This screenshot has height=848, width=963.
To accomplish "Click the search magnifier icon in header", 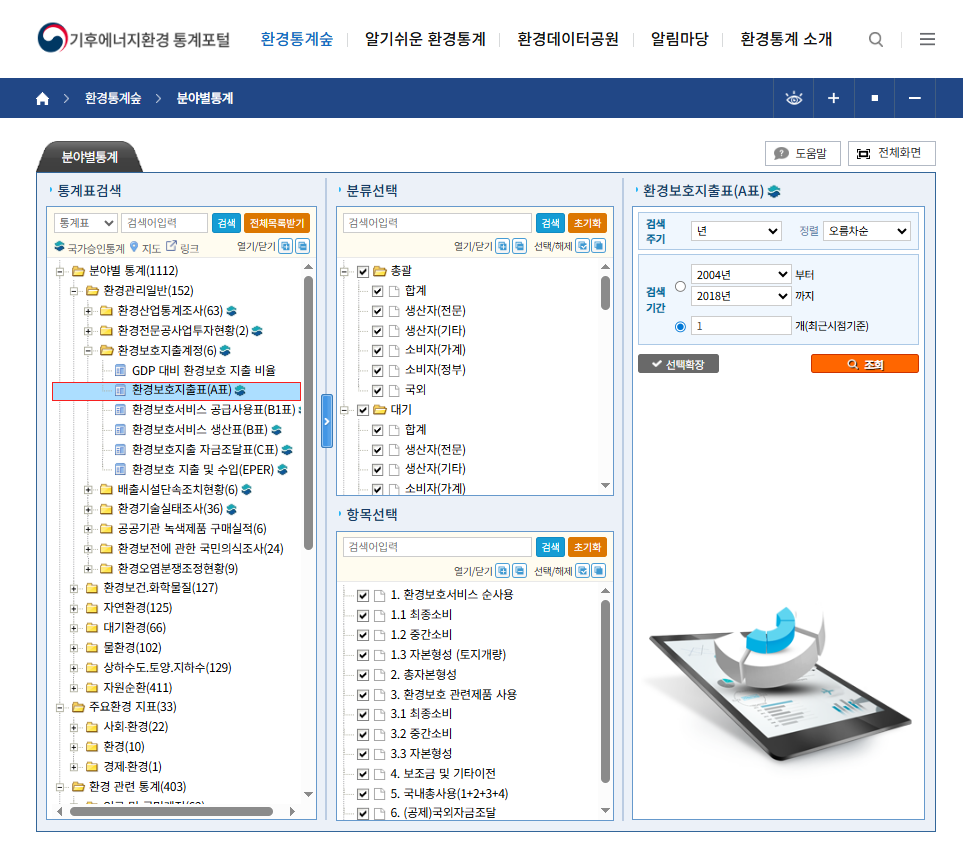I will click(x=876, y=40).
